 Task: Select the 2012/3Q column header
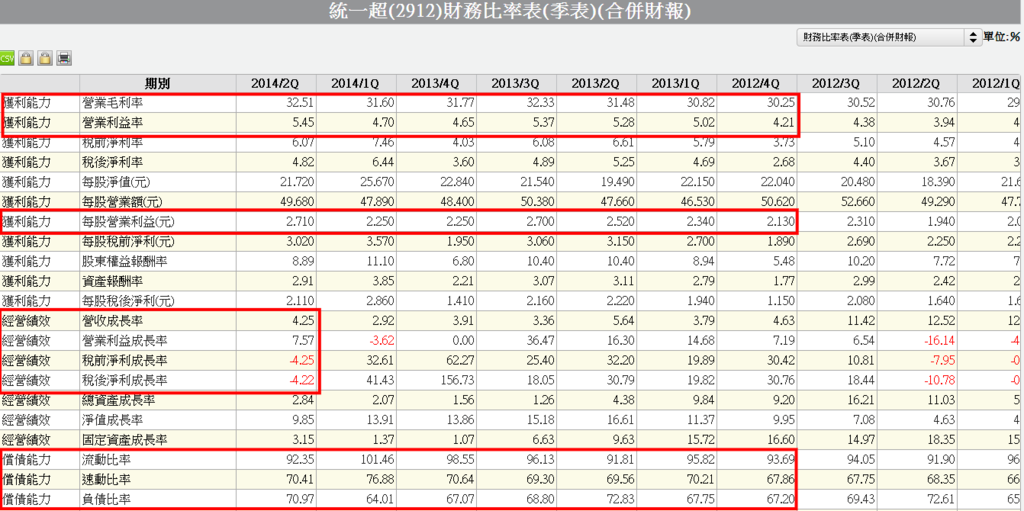pyautogui.click(x=837, y=84)
